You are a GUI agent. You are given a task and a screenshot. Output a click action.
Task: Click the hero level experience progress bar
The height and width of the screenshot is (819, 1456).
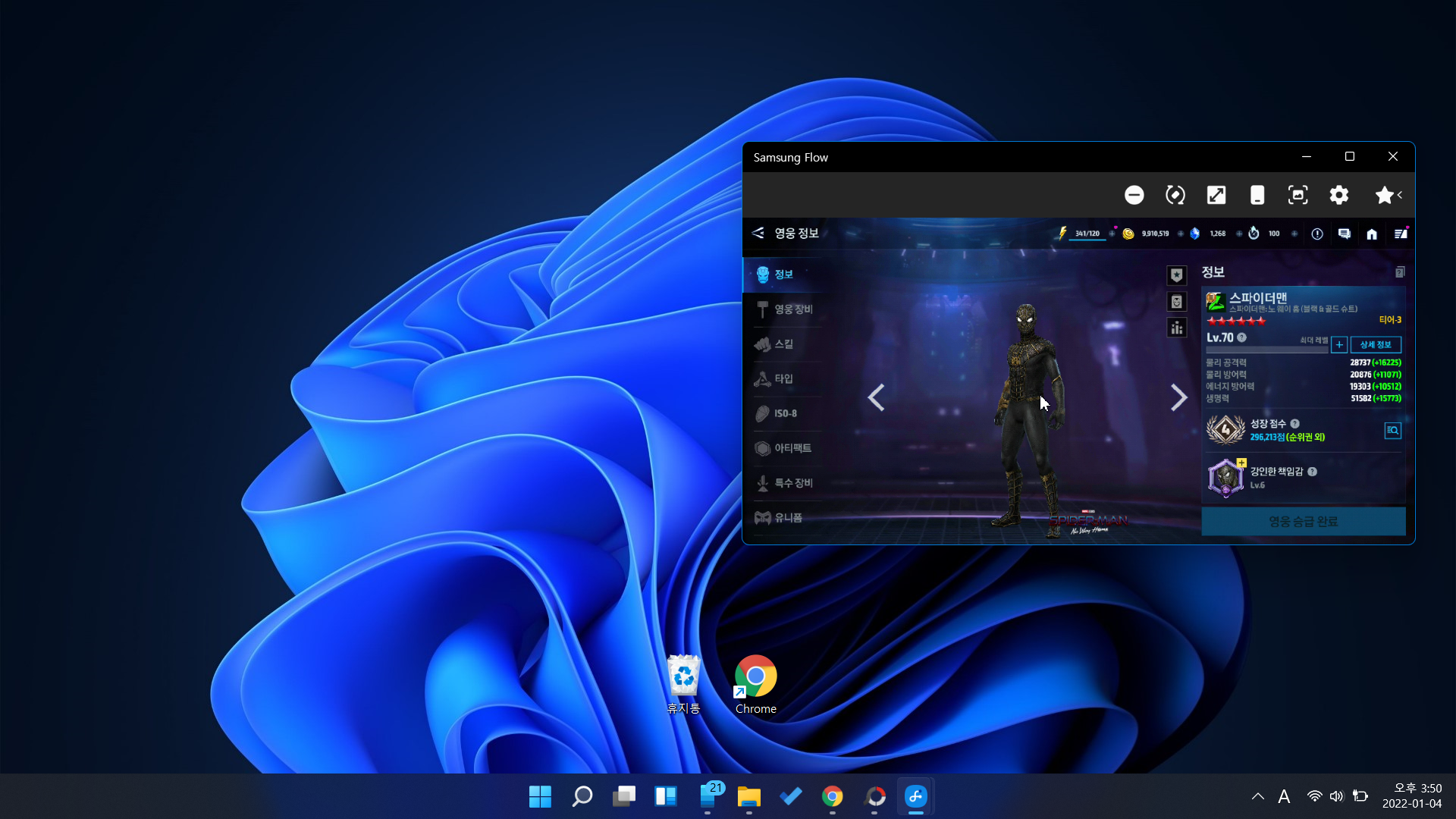tap(1266, 350)
